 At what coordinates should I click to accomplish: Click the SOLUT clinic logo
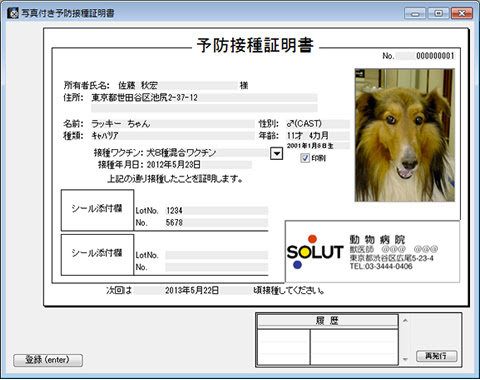click(315, 252)
